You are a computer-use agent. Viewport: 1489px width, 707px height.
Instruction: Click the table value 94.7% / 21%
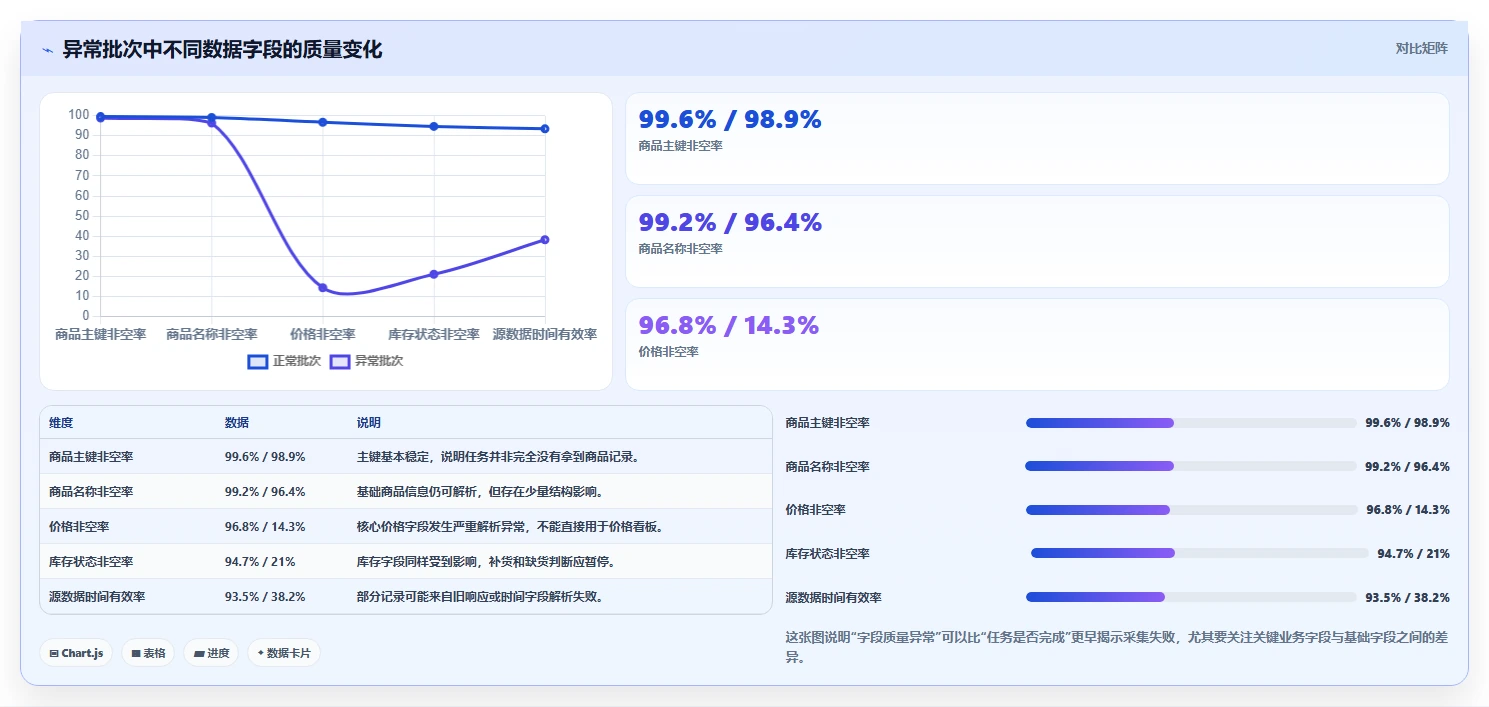click(x=260, y=562)
